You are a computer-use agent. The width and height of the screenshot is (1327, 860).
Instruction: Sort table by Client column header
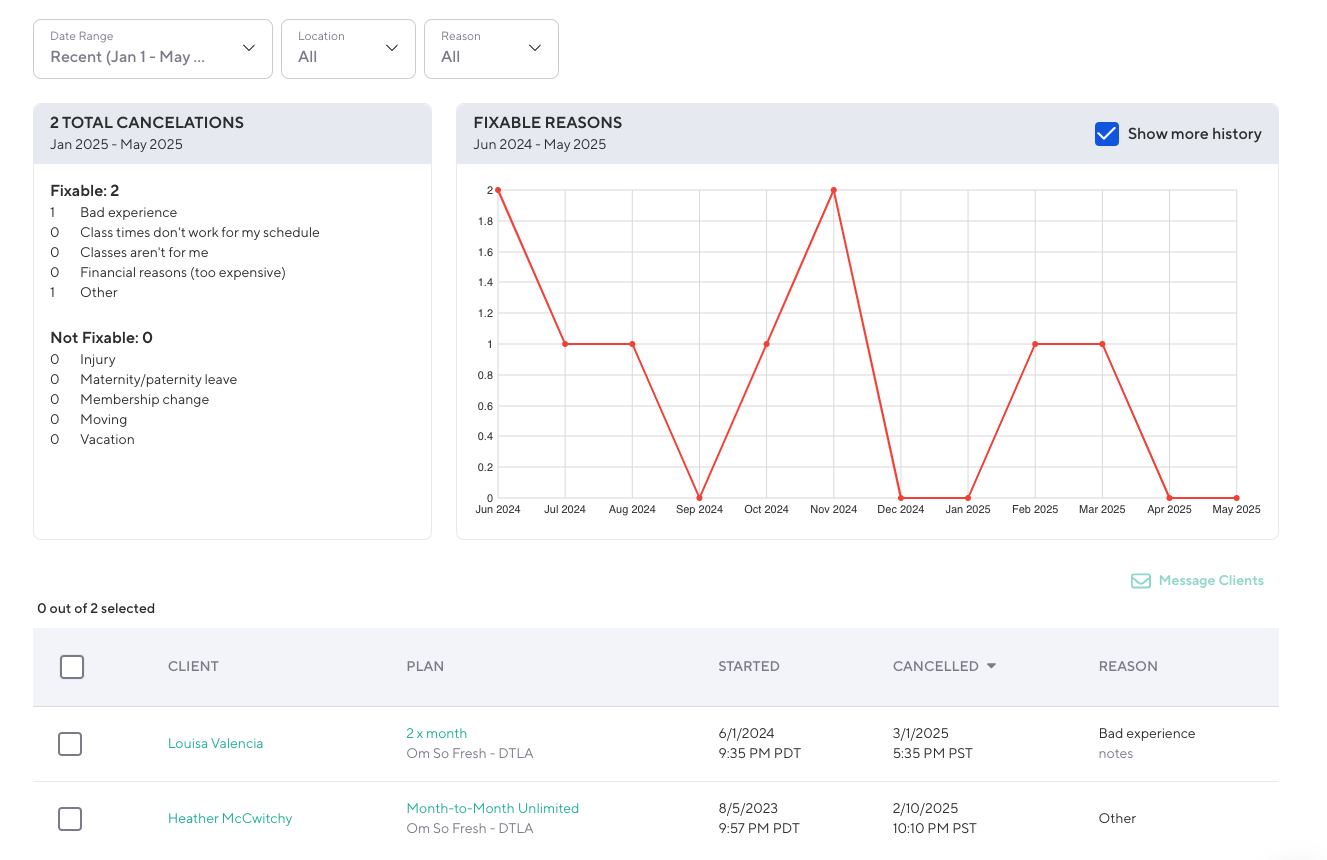(193, 666)
